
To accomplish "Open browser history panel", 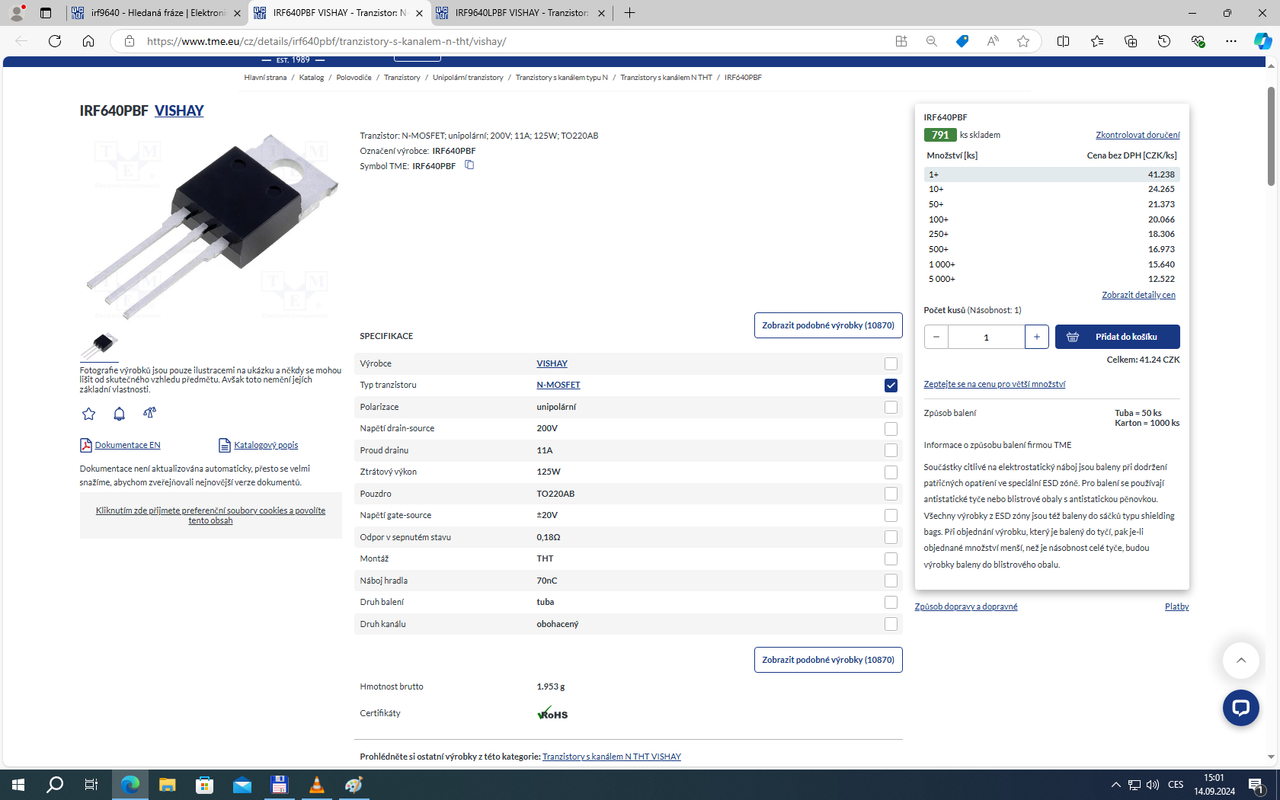I will tap(1164, 41).
